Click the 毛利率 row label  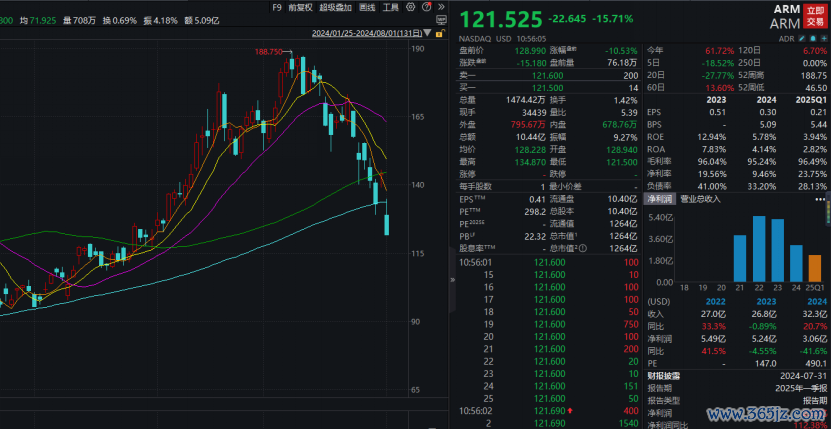coord(659,162)
